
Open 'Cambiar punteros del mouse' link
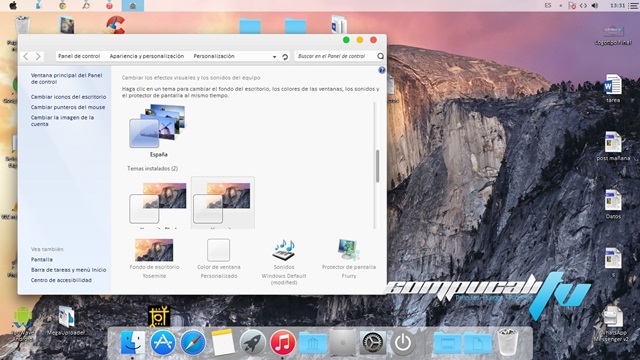(x=68, y=107)
